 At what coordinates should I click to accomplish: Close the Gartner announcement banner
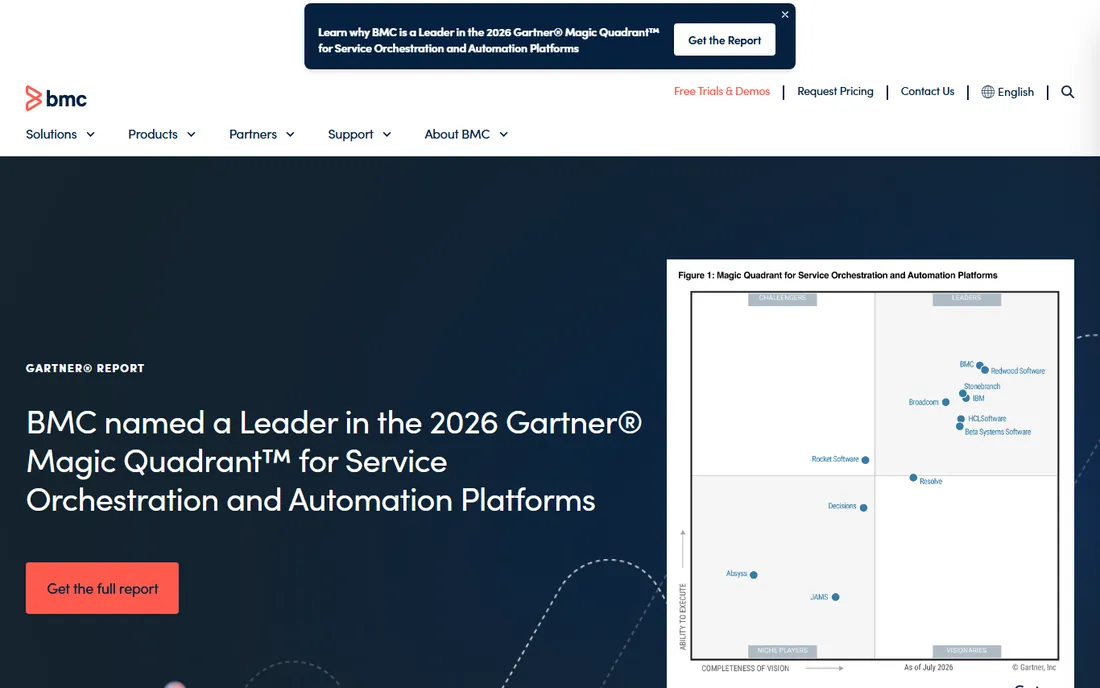point(784,15)
